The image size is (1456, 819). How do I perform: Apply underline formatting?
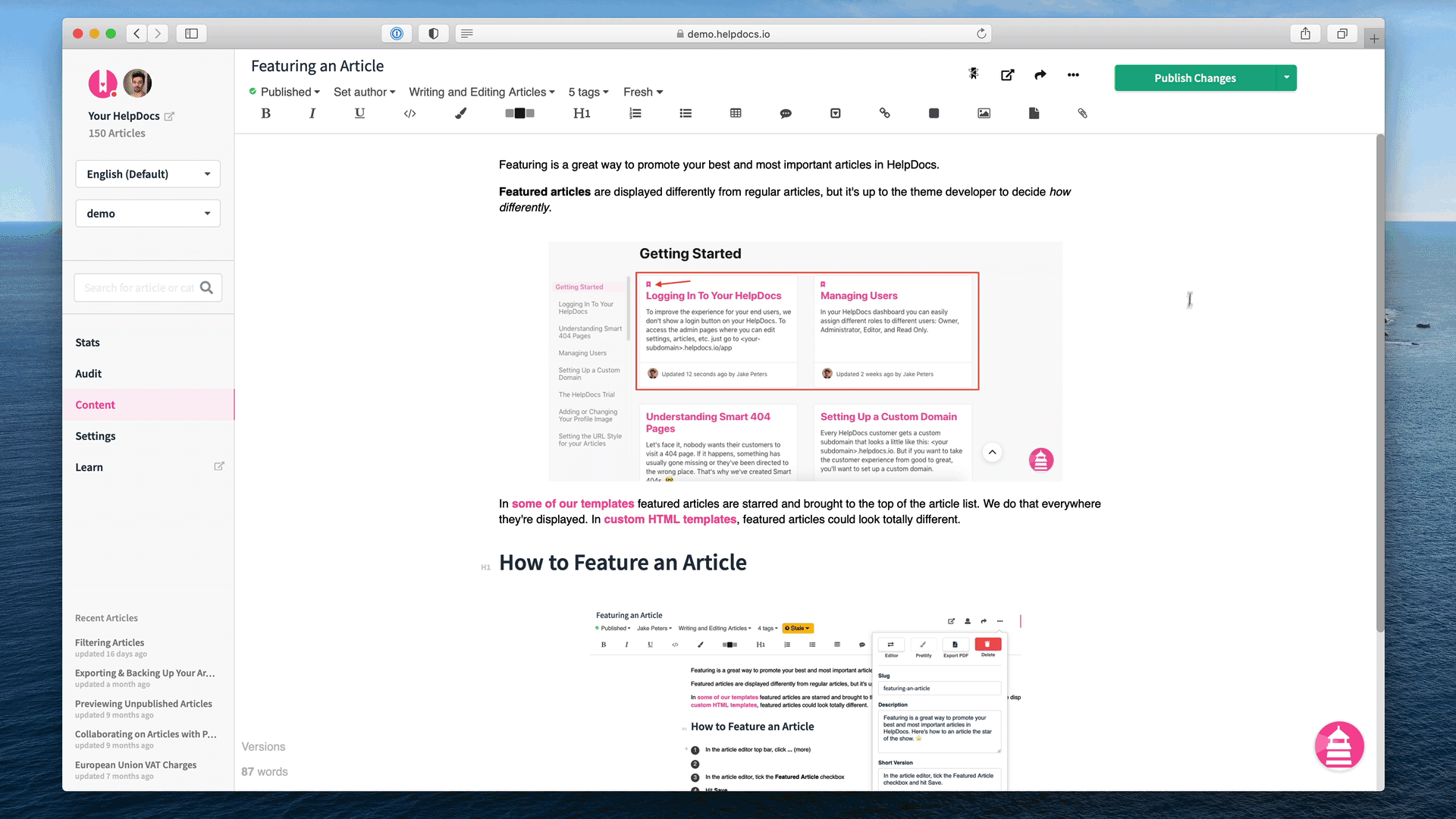pyautogui.click(x=359, y=113)
